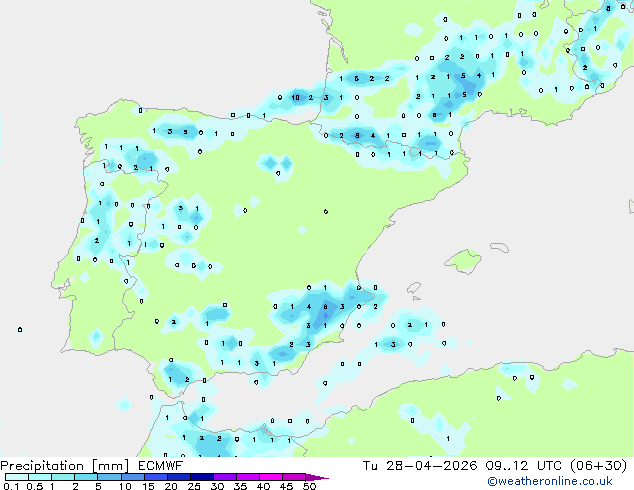Click legend scale label '35'
634x490 pixels.
pos(240,486)
